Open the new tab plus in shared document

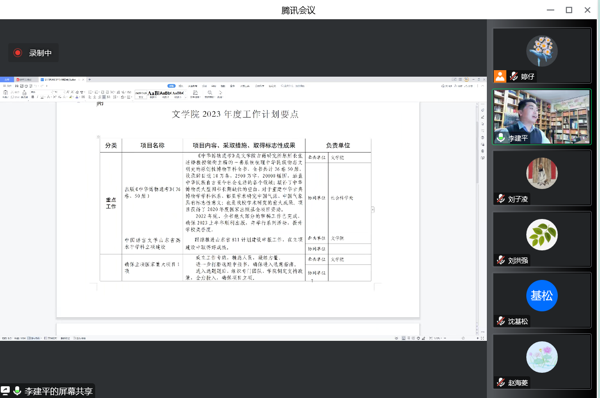coord(90,80)
